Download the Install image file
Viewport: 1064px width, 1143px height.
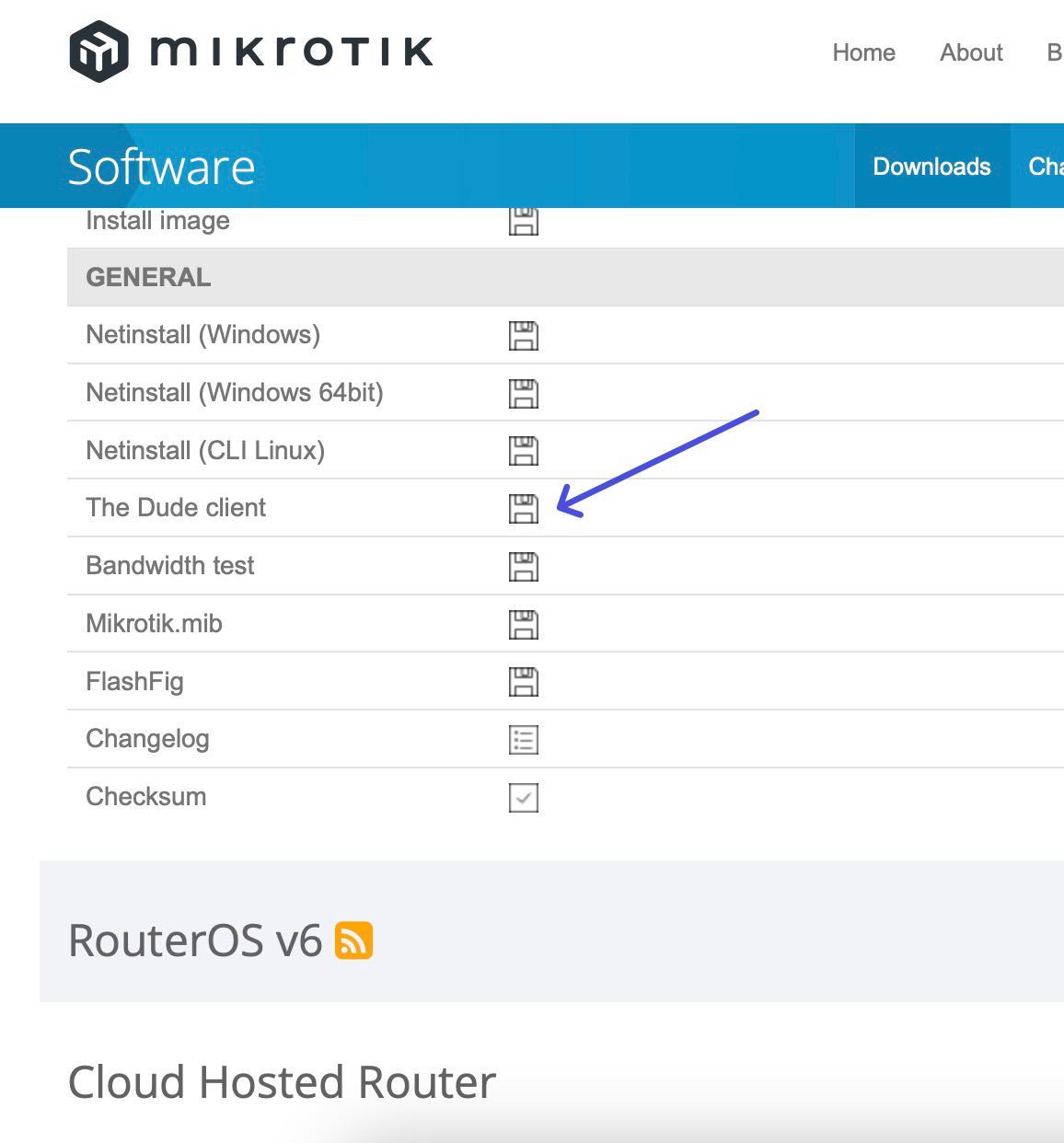tap(524, 222)
